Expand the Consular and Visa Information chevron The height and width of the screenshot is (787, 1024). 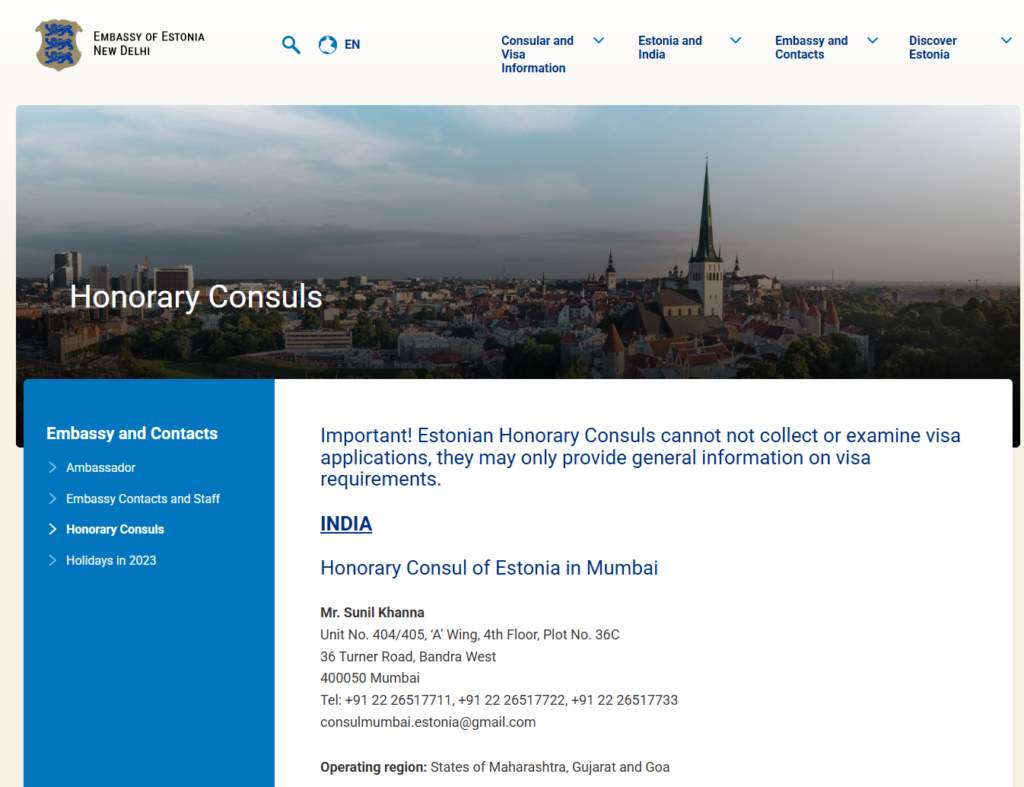tap(598, 41)
